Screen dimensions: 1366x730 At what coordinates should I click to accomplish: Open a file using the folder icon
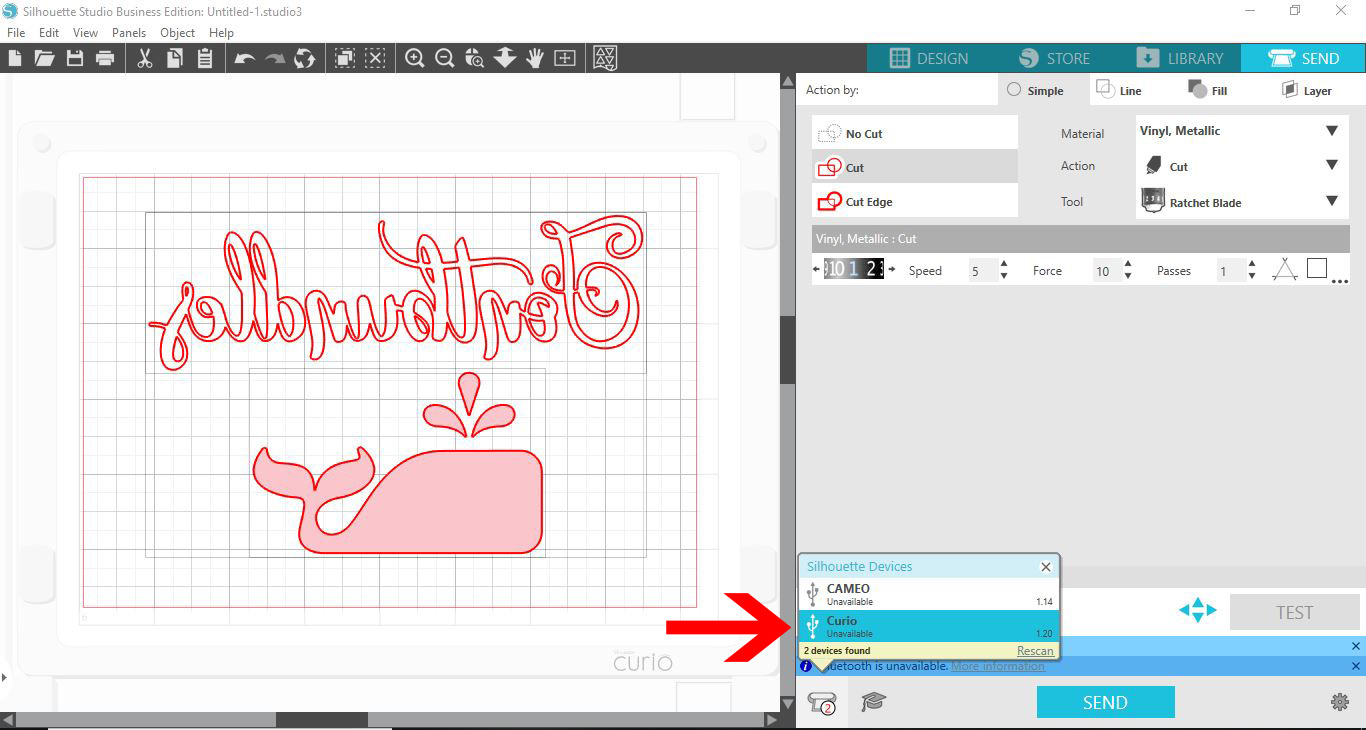pos(44,58)
